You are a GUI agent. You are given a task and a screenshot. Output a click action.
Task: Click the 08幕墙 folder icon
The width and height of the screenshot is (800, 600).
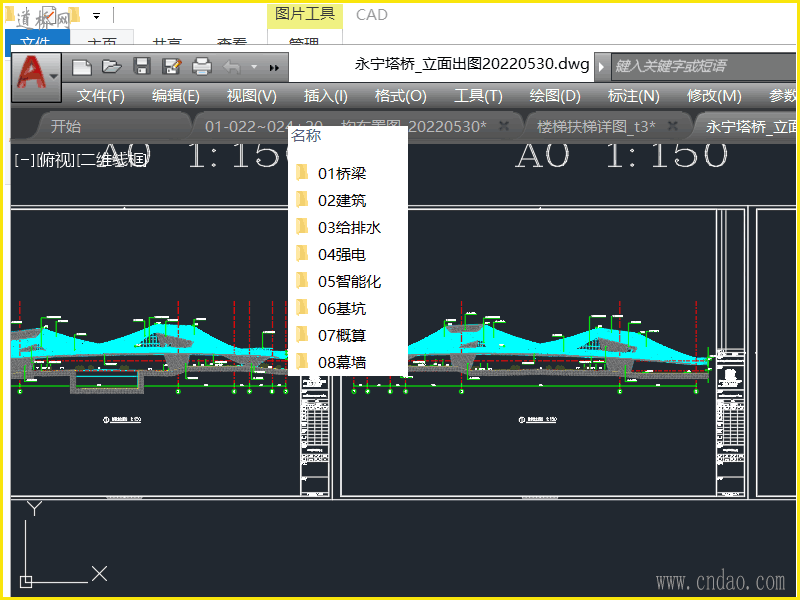pos(302,361)
